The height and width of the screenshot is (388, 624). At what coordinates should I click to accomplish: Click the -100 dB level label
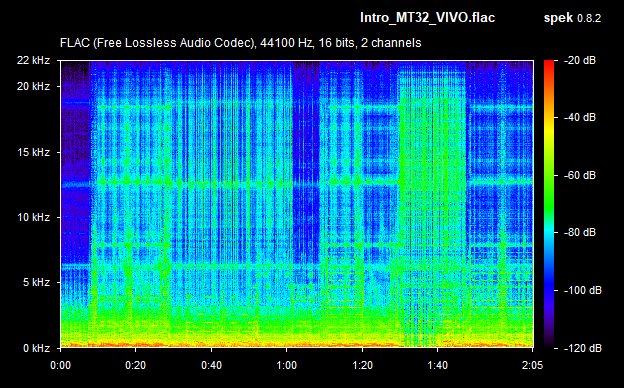point(583,290)
